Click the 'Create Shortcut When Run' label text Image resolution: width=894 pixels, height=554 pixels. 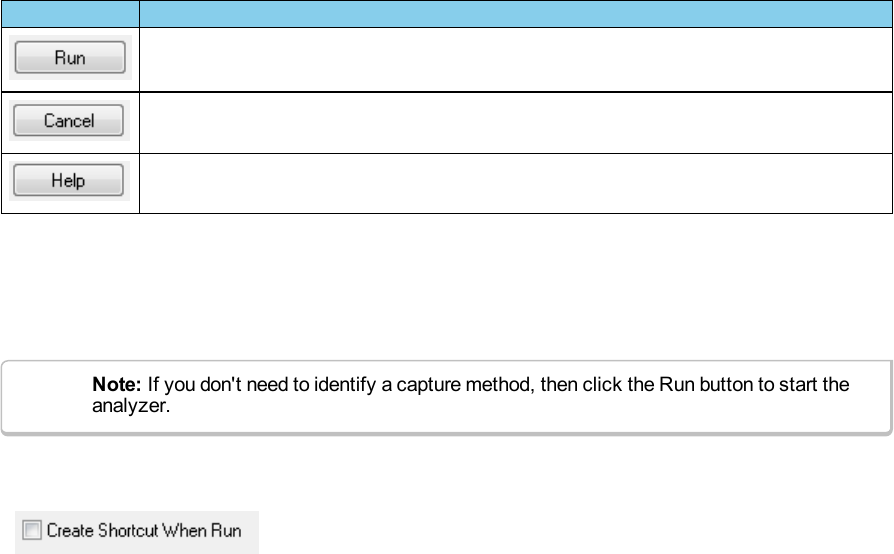[144, 531]
